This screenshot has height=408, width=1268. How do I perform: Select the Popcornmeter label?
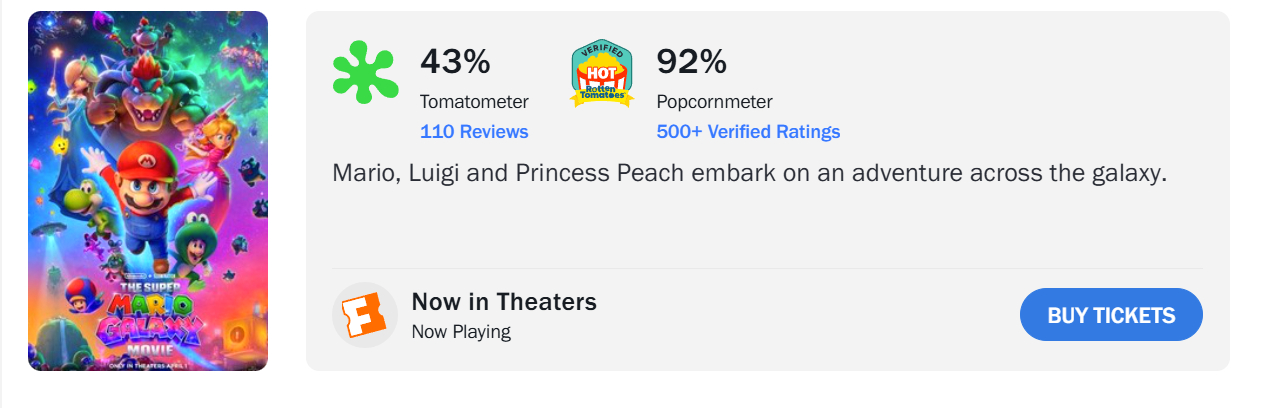coord(714,102)
